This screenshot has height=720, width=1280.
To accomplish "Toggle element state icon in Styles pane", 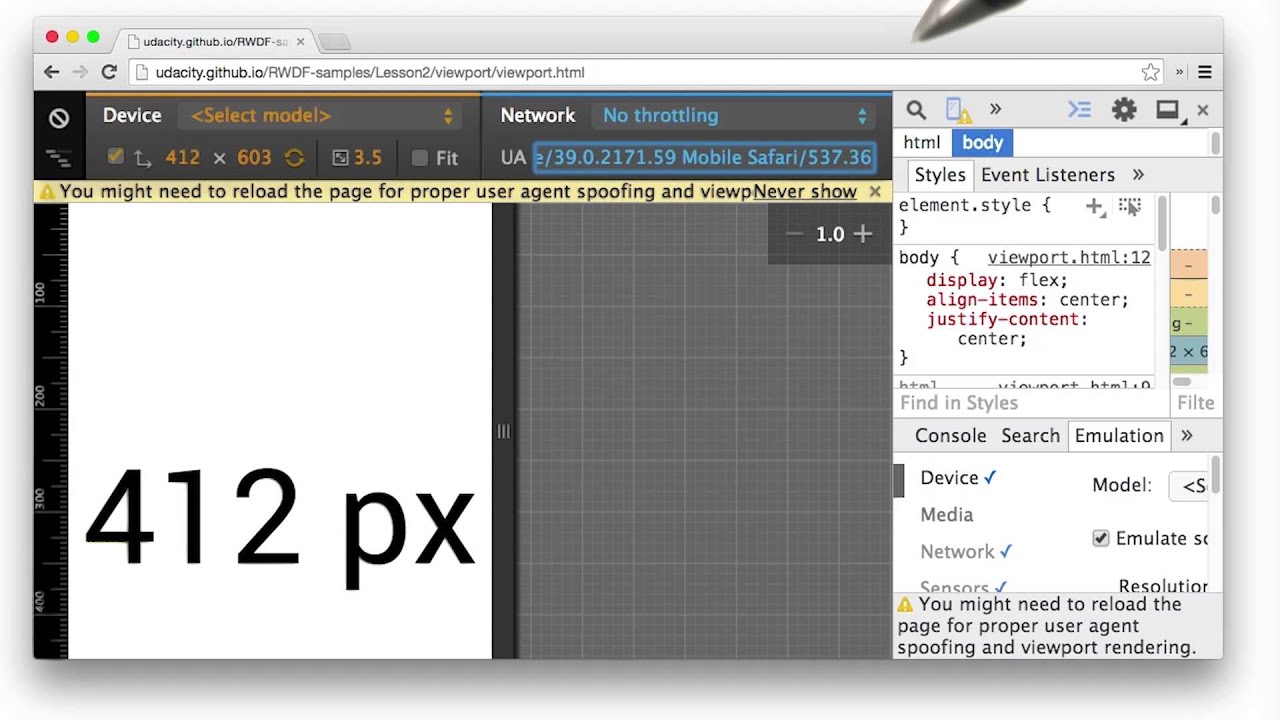I will [1129, 207].
